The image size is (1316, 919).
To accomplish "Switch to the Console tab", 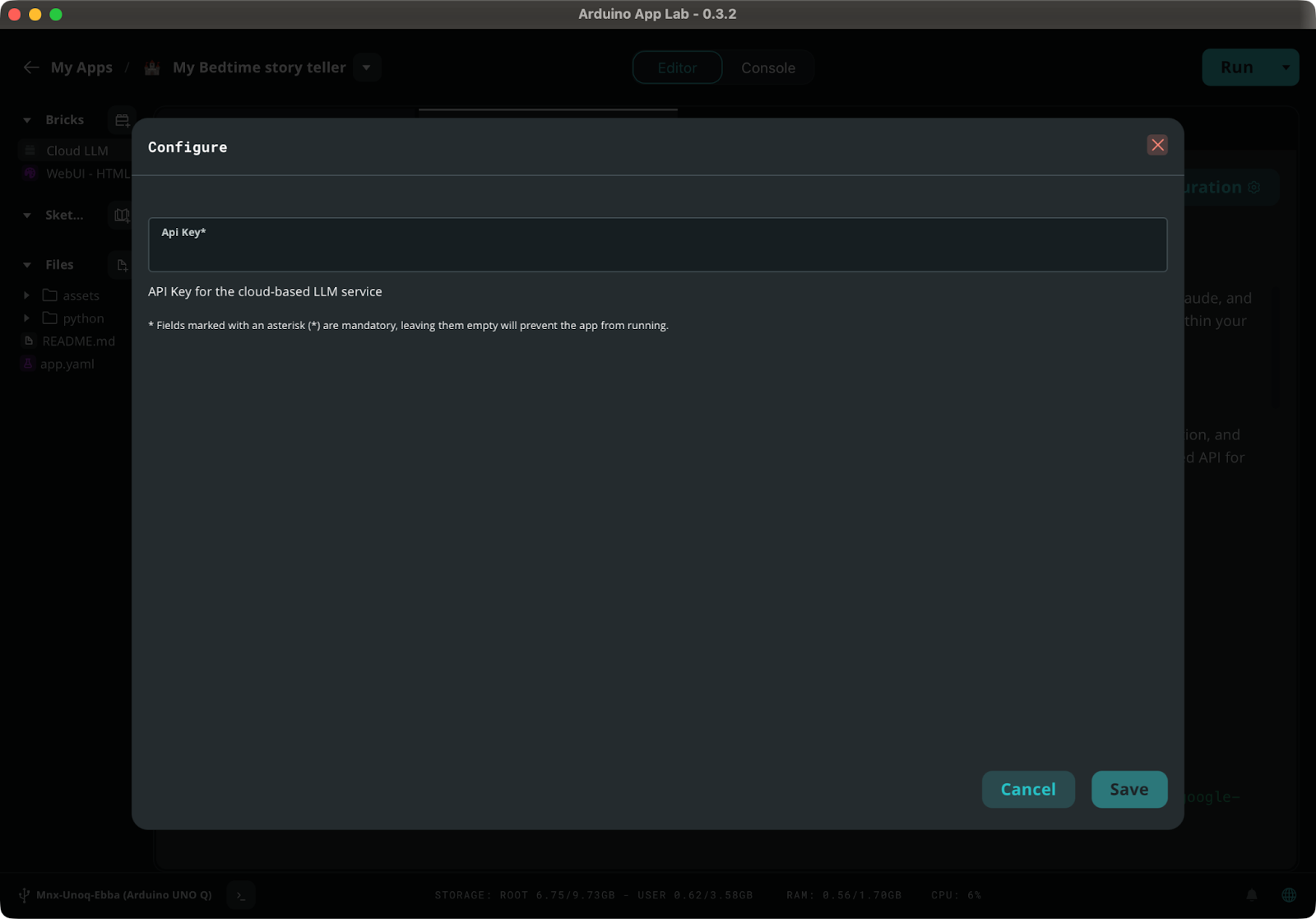I will [767, 67].
